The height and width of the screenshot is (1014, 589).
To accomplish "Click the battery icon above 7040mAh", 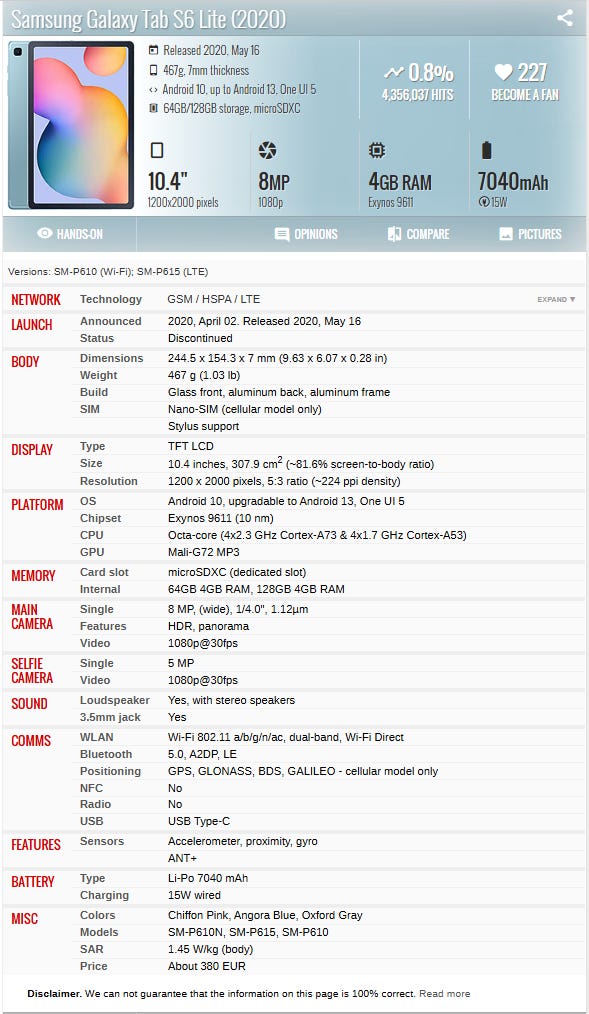I will pyautogui.click(x=486, y=151).
